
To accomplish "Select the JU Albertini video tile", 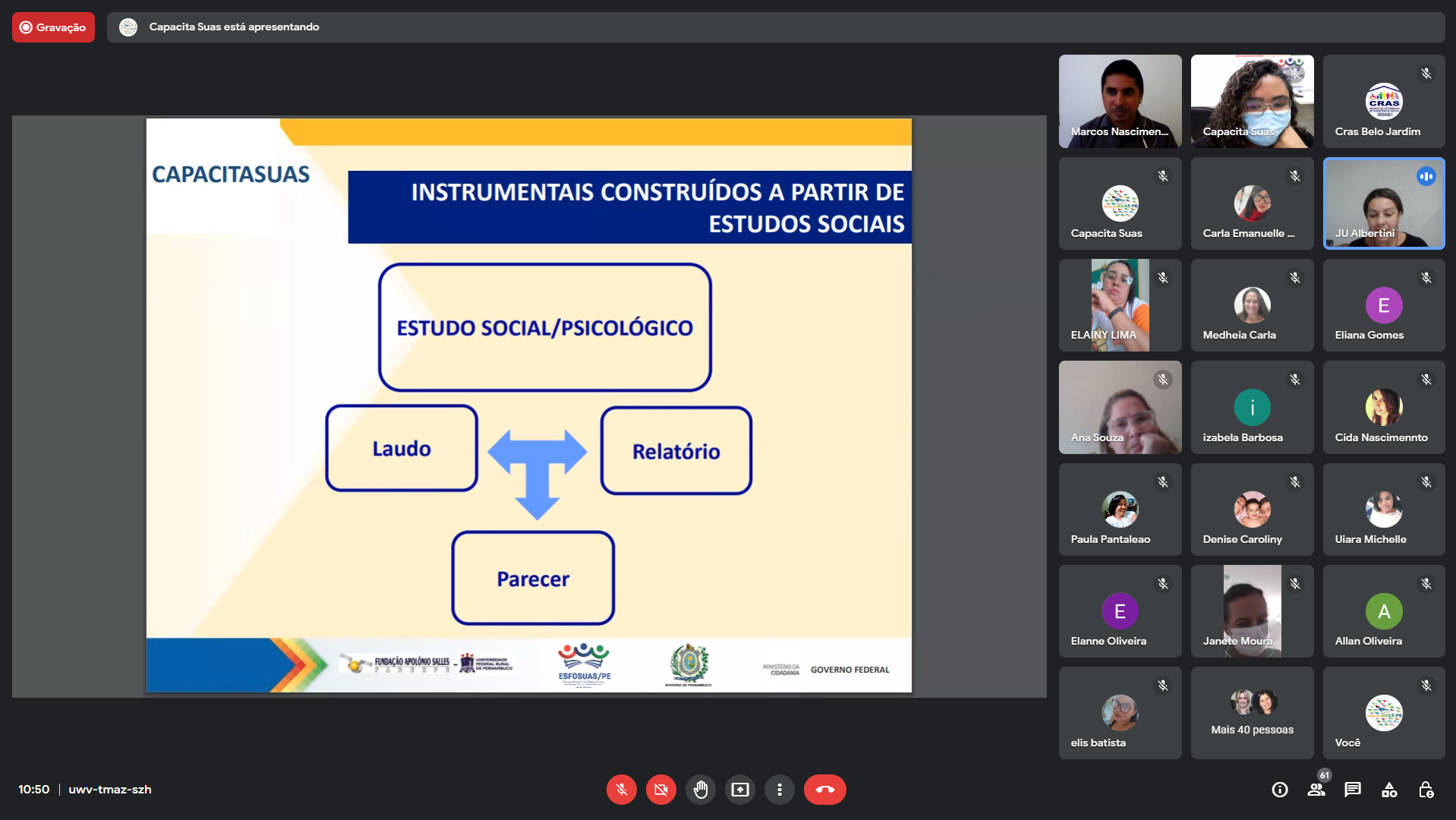I will (1383, 203).
